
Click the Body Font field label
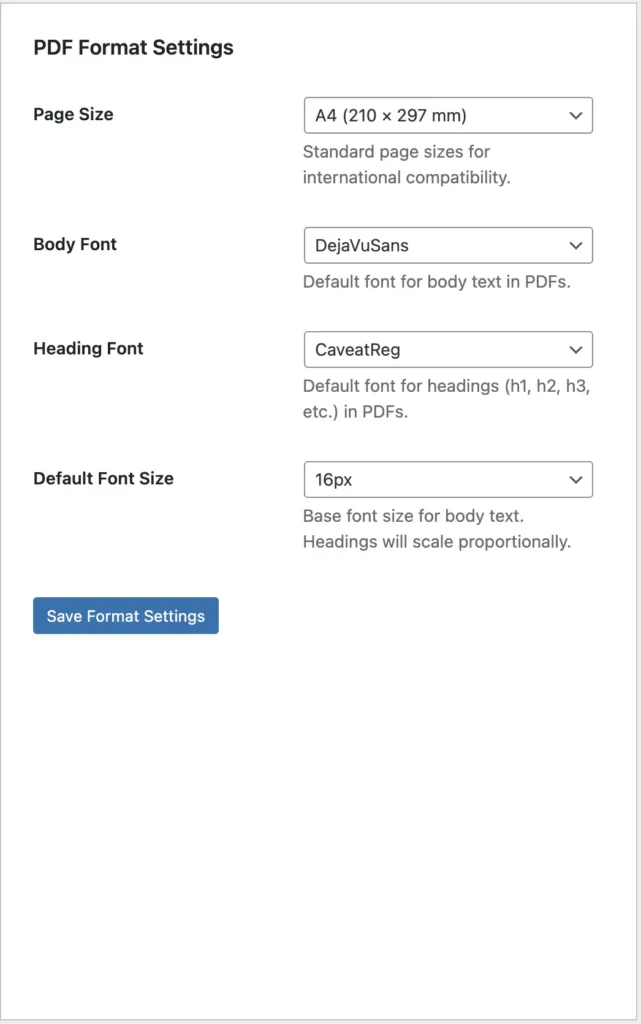pos(75,244)
